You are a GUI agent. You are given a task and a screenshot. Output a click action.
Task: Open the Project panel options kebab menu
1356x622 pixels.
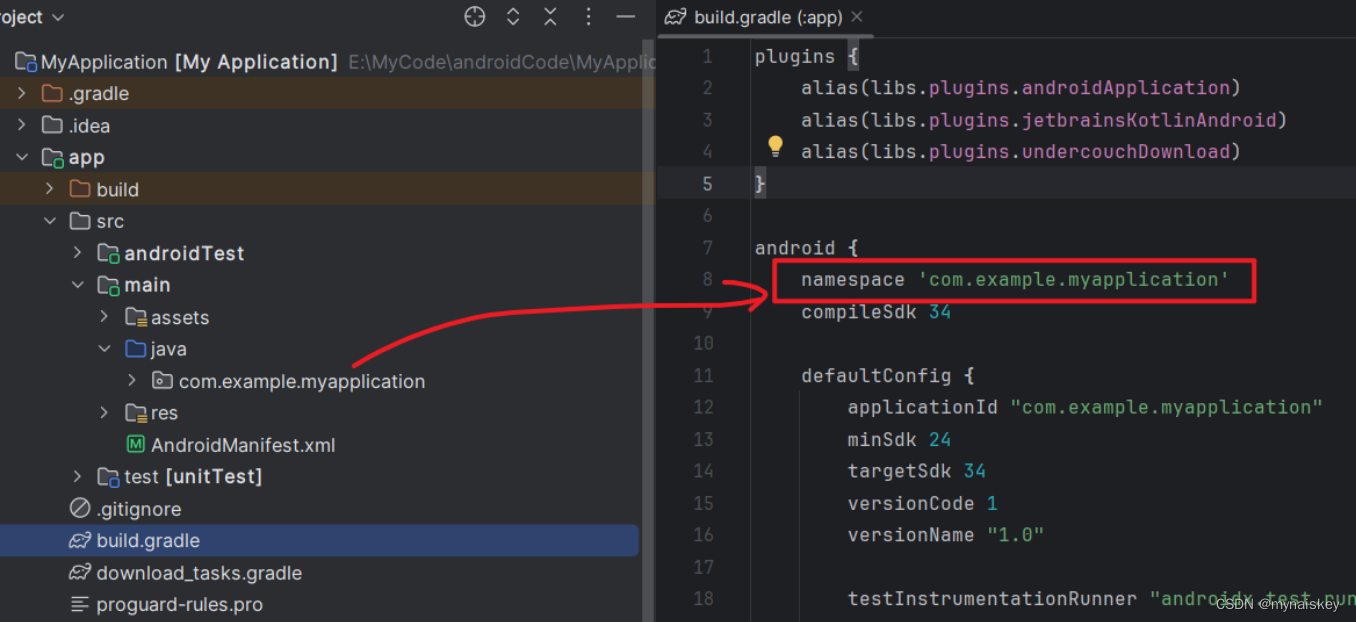(x=588, y=17)
